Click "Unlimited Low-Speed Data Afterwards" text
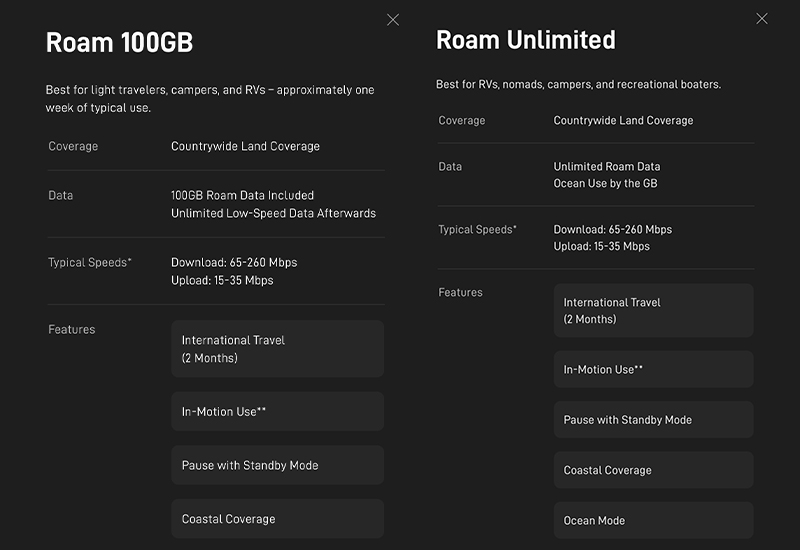Image resolution: width=800 pixels, height=550 pixels. [273, 213]
